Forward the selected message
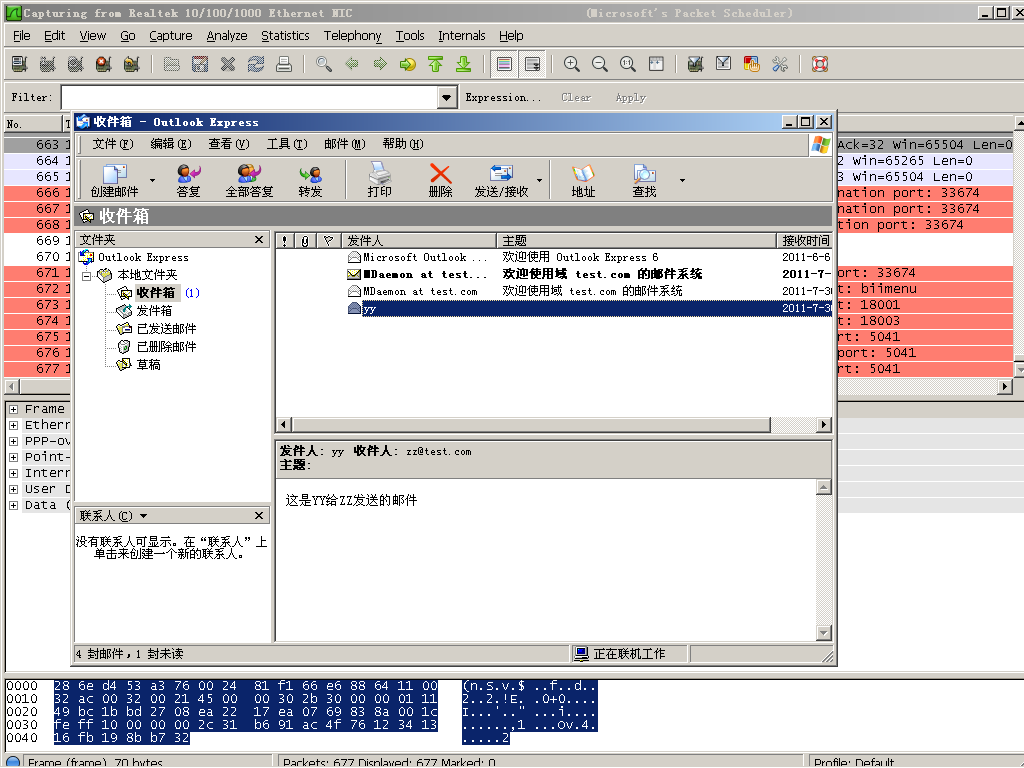 pyautogui.click(x=310, y=180)
